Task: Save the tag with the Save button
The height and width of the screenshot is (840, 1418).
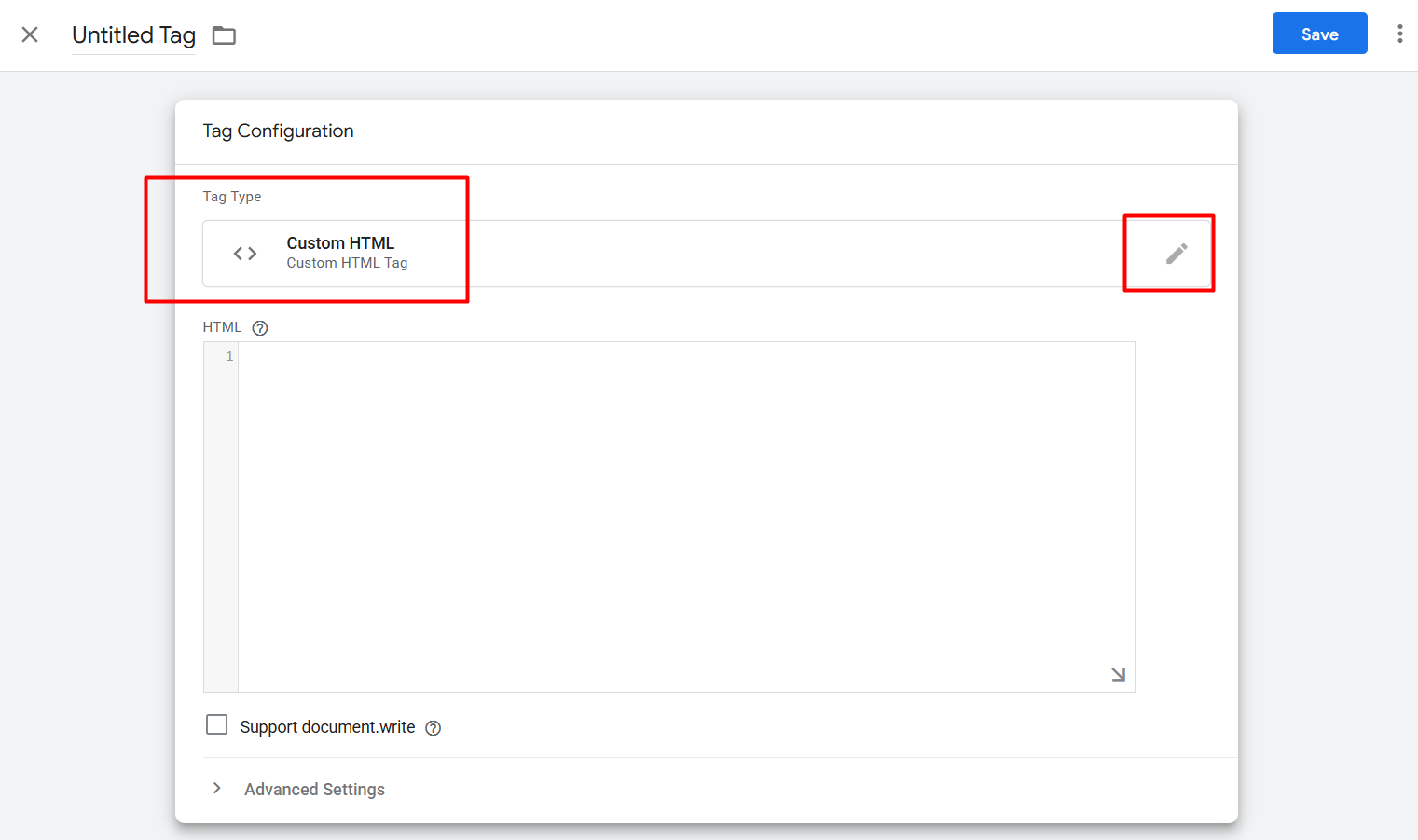Action: pyautogui.click(x=1318, y=34)
